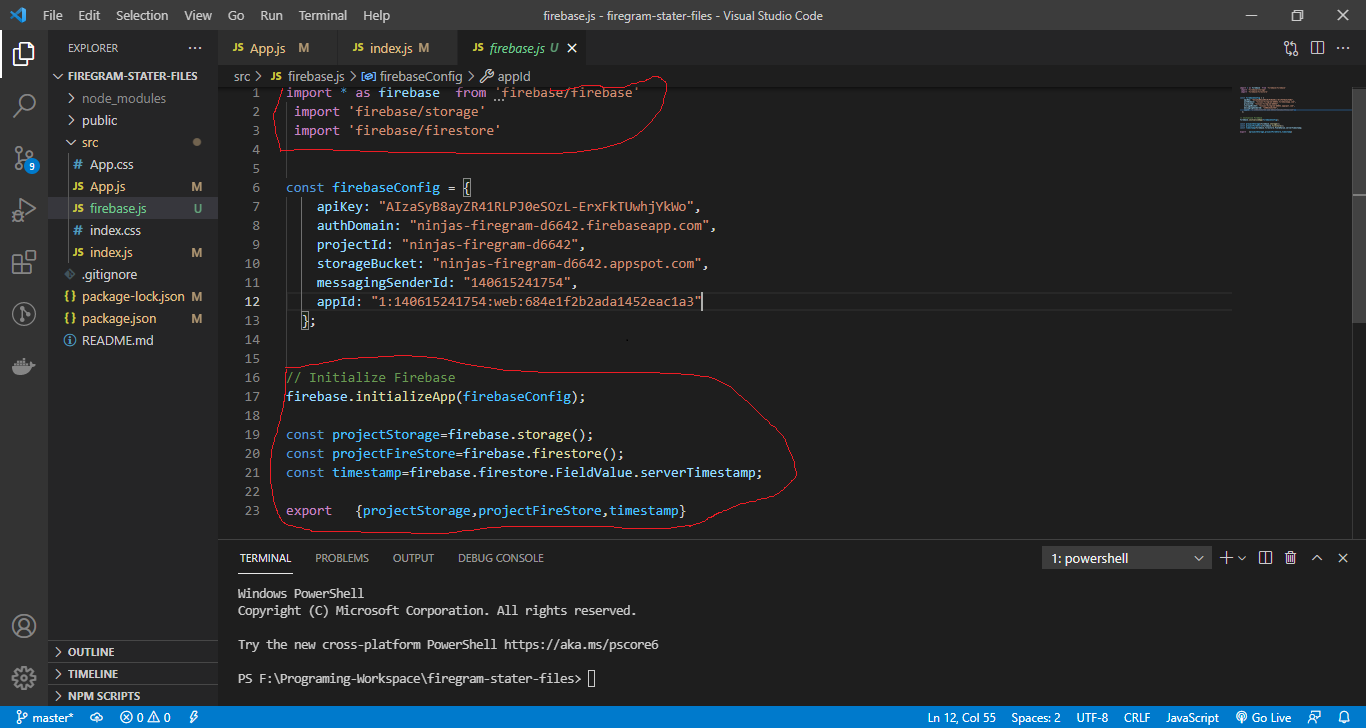This screenshot has height=728, width=1366.
Task: Open App.css in file explorer
Action: pyautogui.click(x=133, y=164)
